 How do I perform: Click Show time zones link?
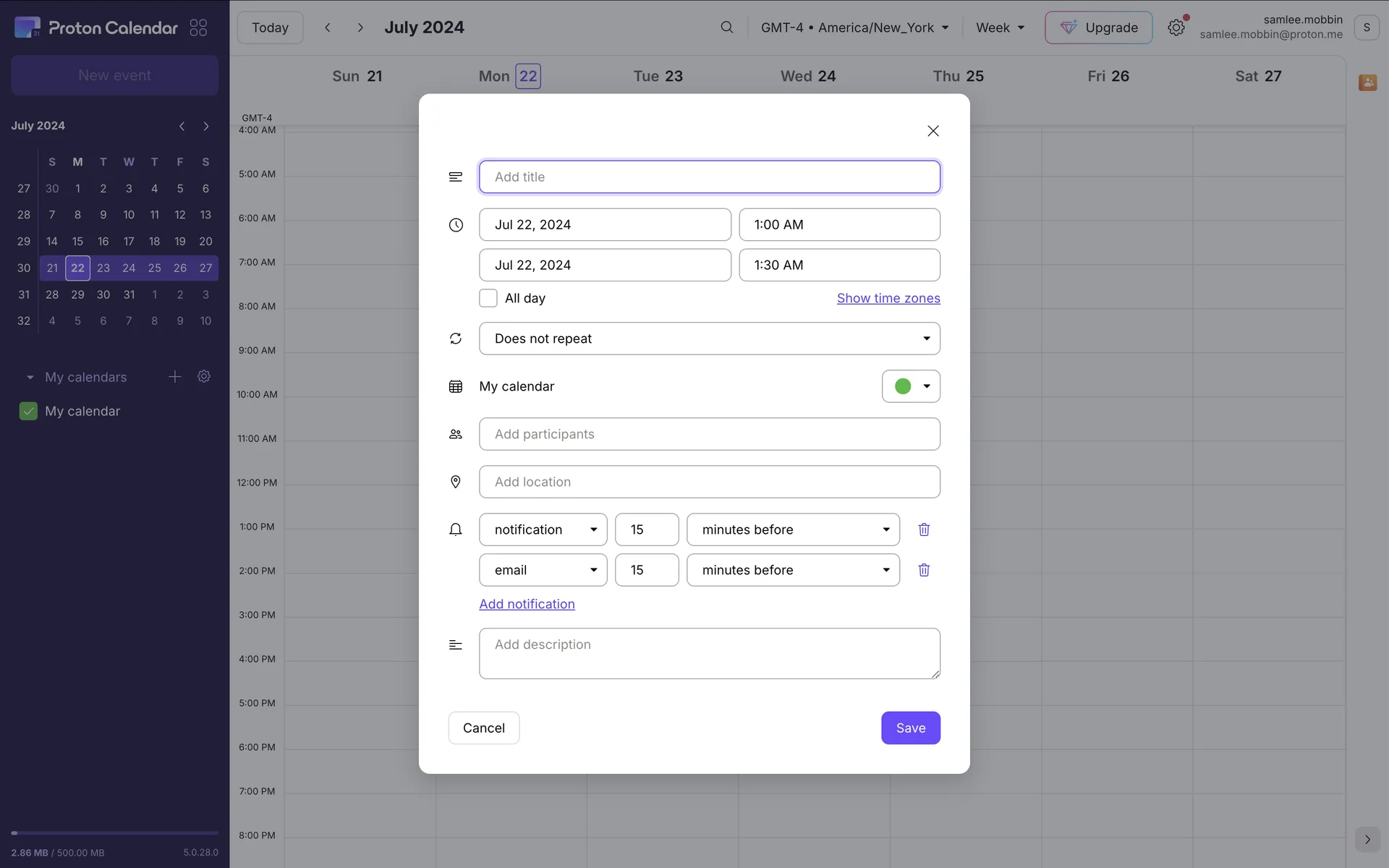click(888, 298)
